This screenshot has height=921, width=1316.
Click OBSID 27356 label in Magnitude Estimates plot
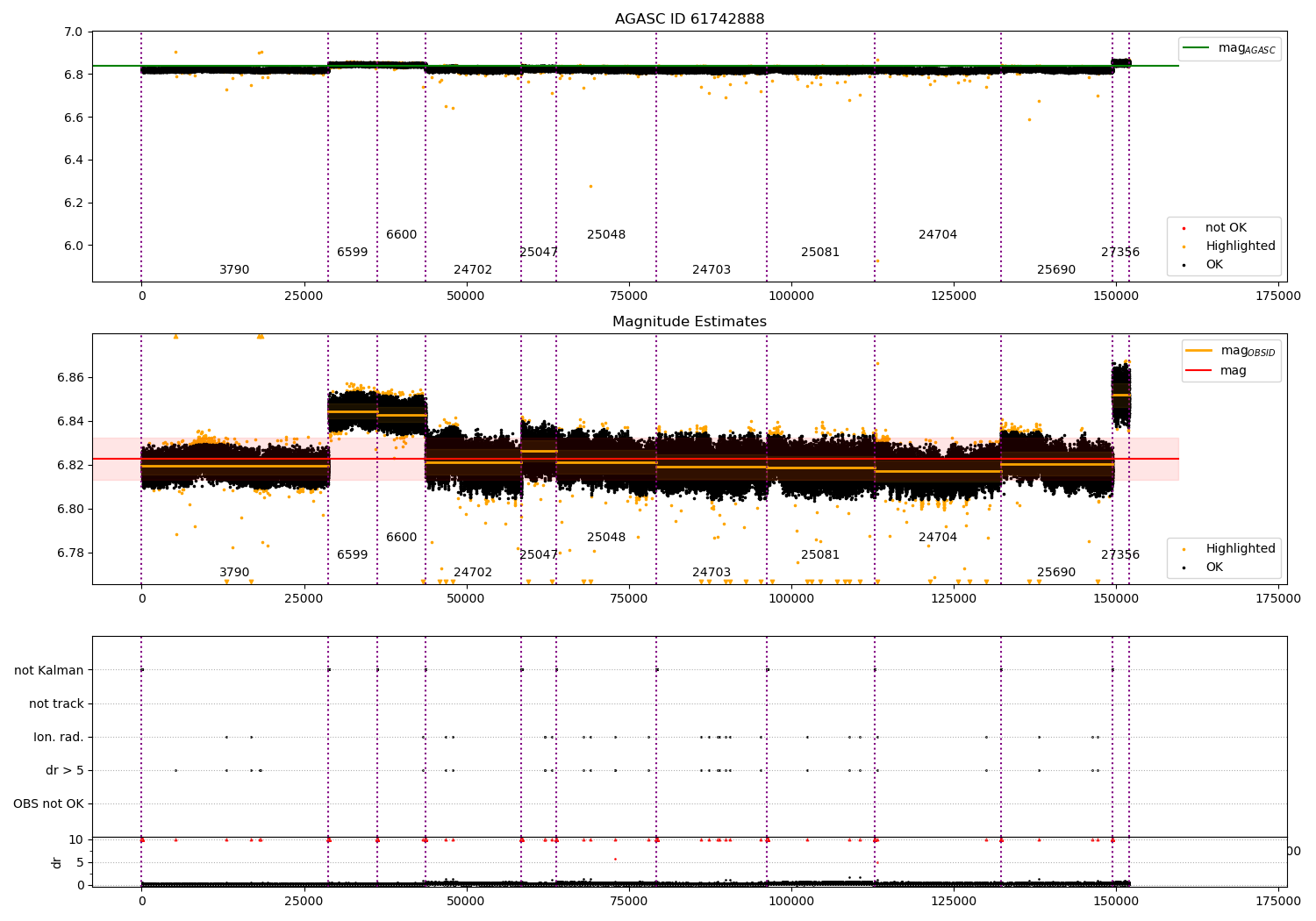coord(1120,555)
